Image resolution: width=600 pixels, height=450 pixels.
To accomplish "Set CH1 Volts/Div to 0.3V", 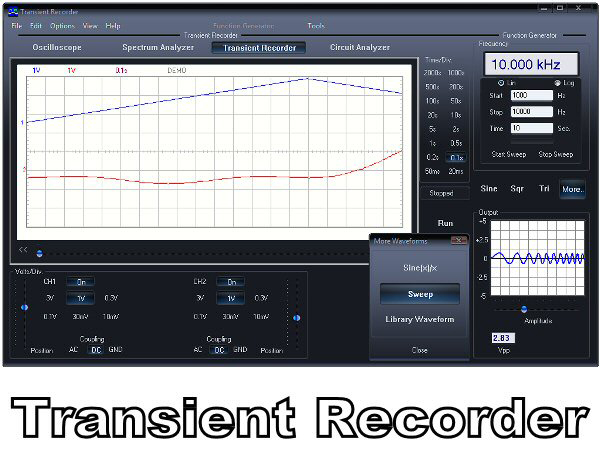I will click(111, 298).
